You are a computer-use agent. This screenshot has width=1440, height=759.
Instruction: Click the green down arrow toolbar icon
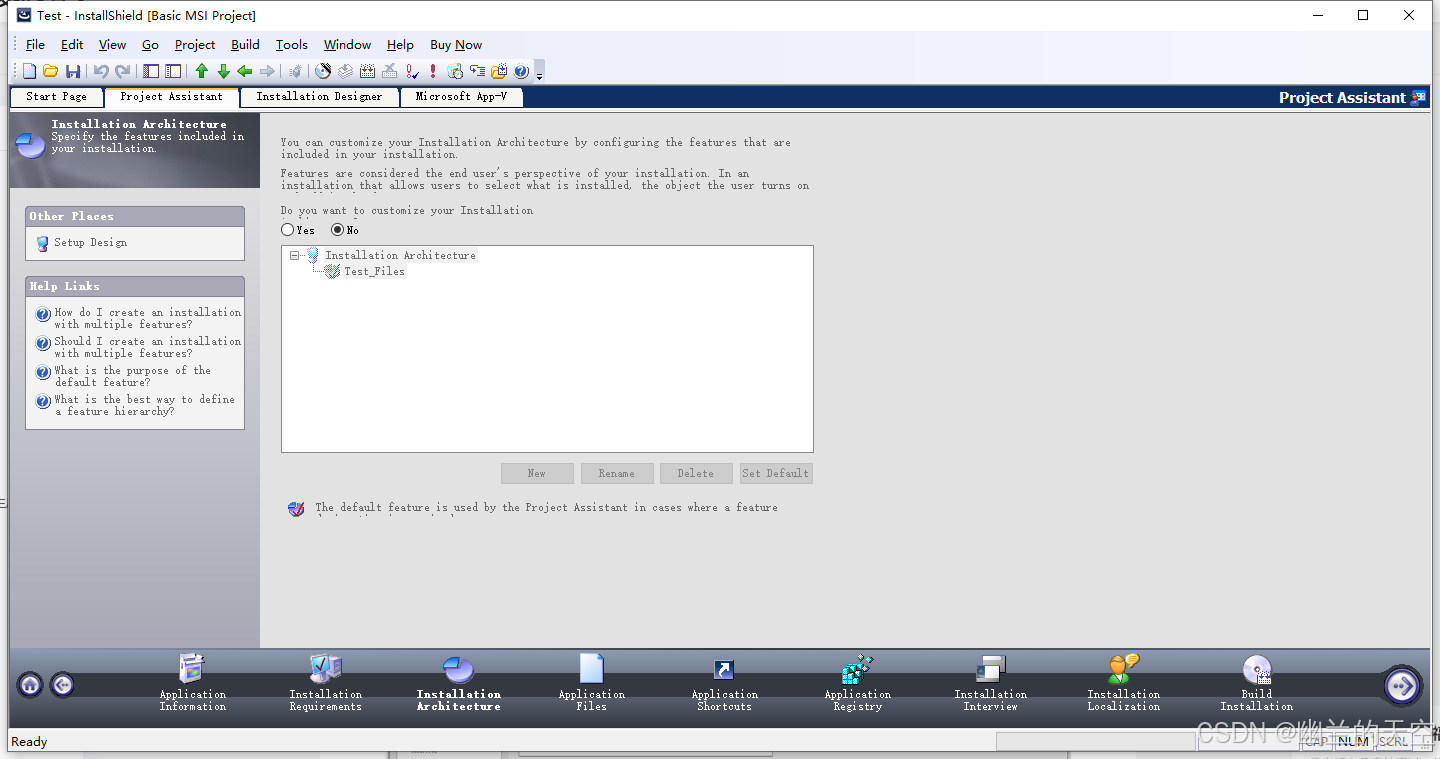[224, 71]
